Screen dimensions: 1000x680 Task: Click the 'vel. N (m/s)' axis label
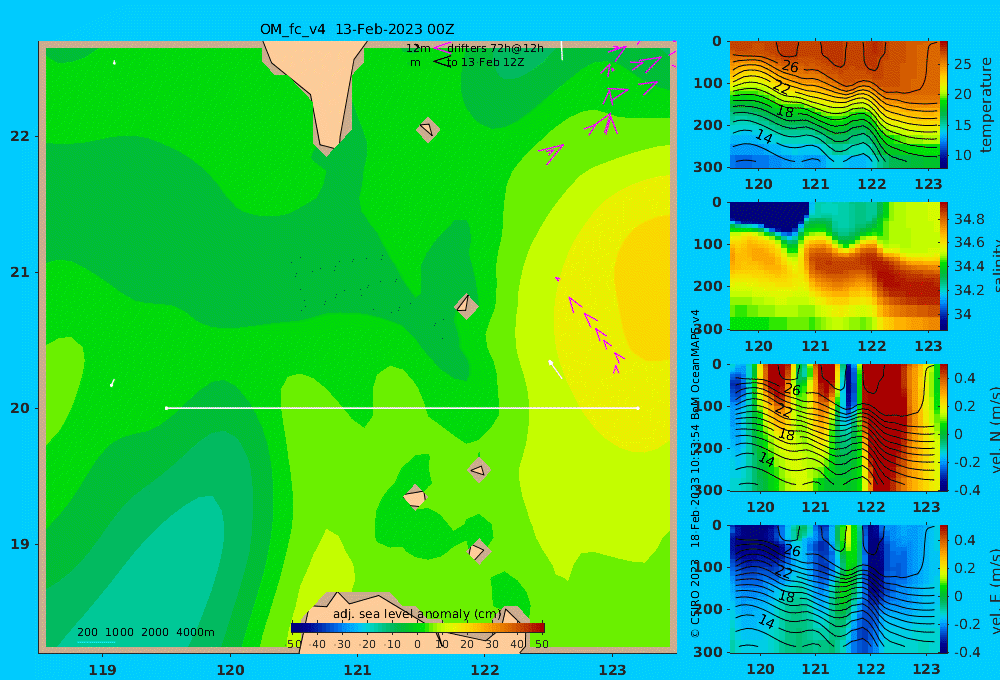pos(994,429)
